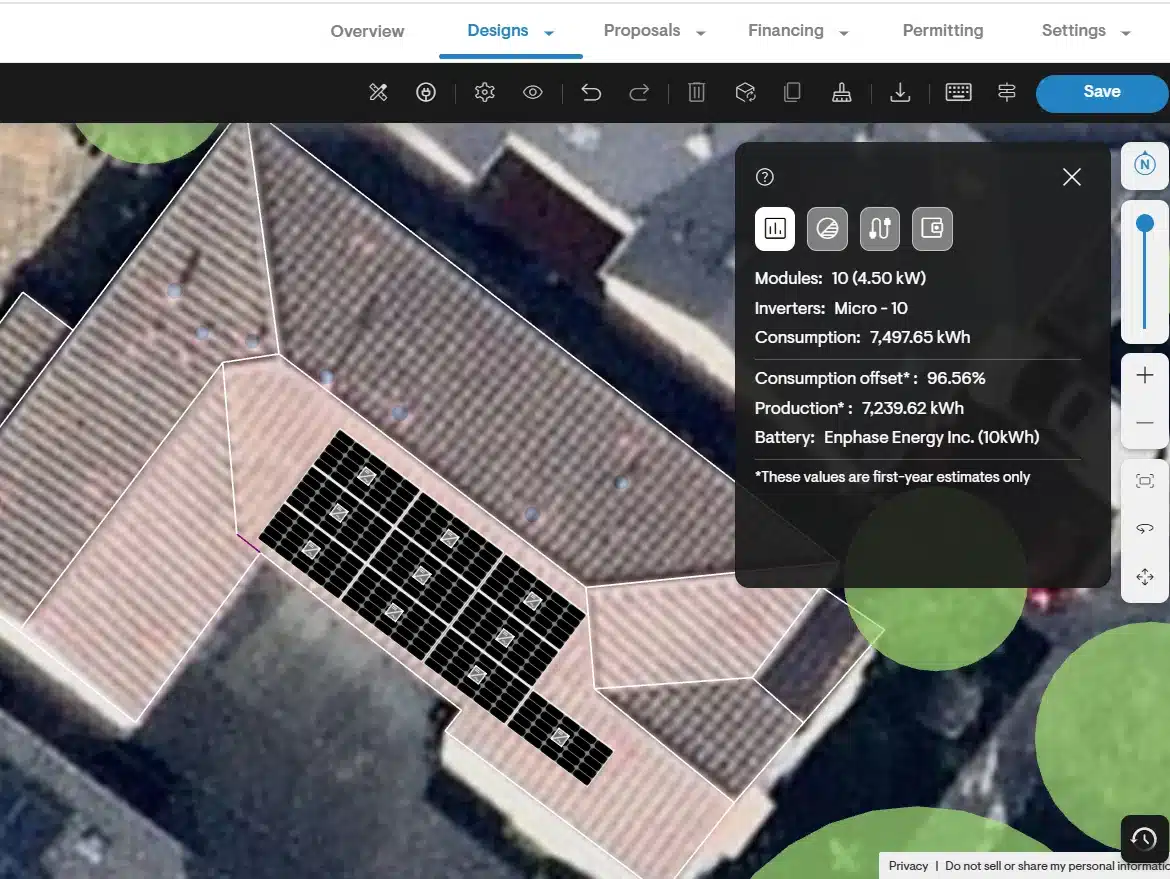Image resolution: width=1170 pixels, height=879 pixels.
Task: Open design settings gear icon
Action: click(x=485, y=93)
